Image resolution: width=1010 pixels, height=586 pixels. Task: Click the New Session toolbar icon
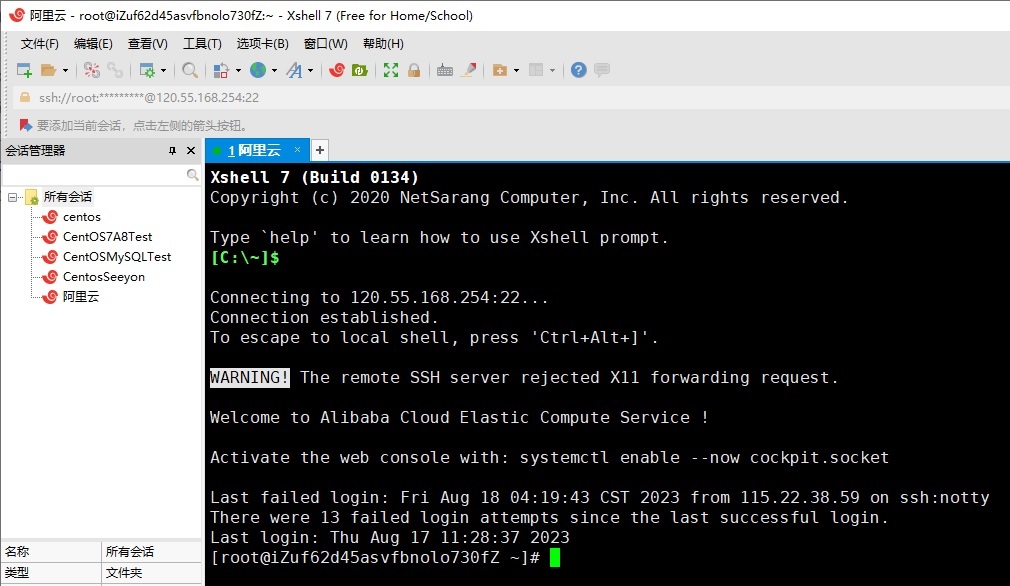(24, 70)
